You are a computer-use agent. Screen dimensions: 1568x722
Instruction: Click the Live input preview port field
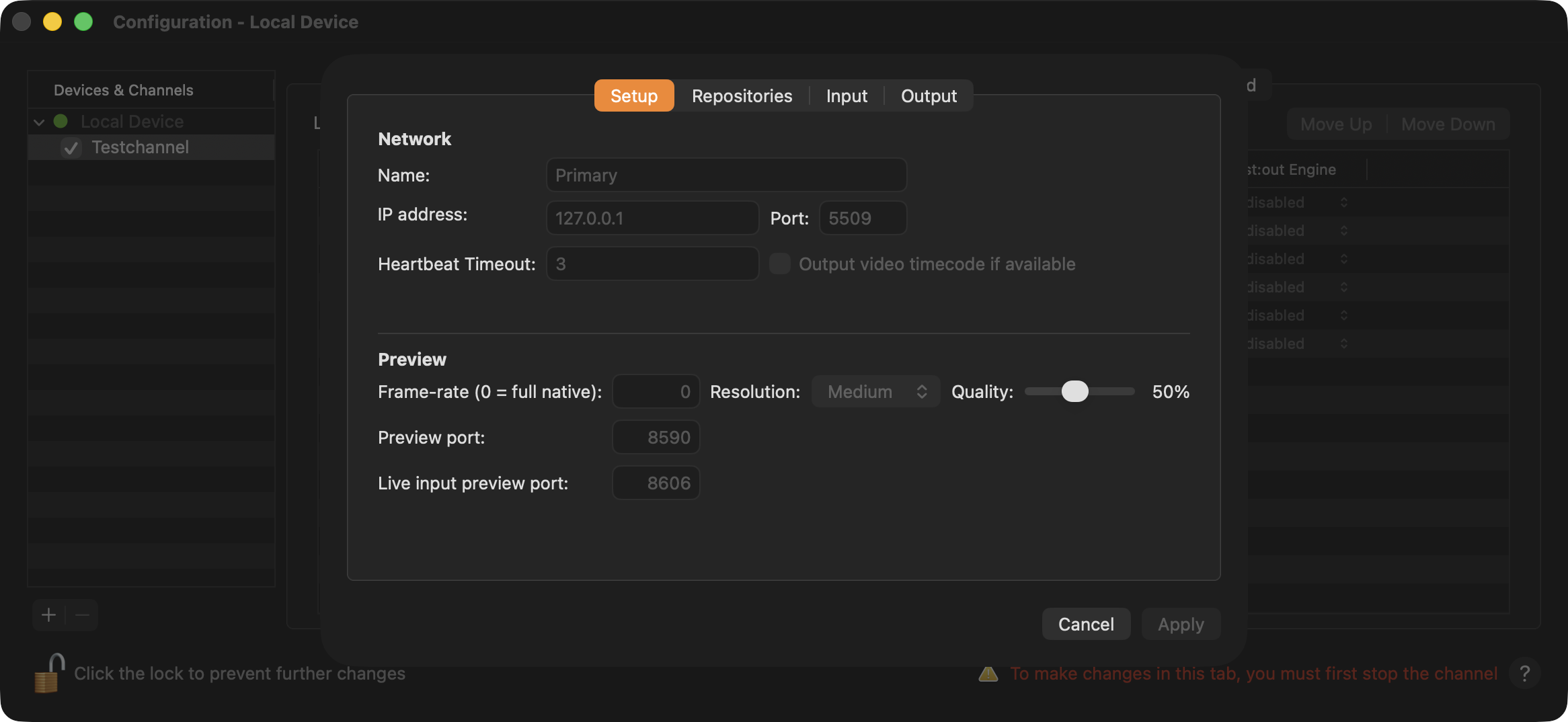tap(656, 483)
